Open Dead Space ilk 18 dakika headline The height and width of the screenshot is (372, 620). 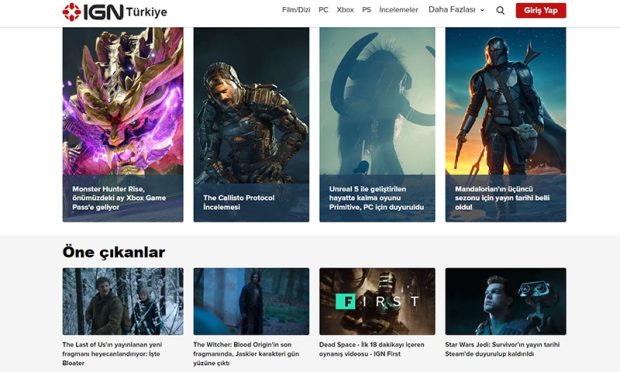[372, 349]
